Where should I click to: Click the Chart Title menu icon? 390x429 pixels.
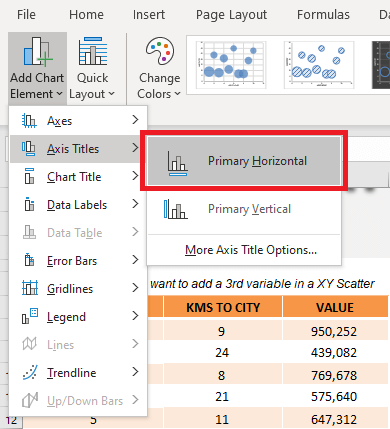coord(29,176)
